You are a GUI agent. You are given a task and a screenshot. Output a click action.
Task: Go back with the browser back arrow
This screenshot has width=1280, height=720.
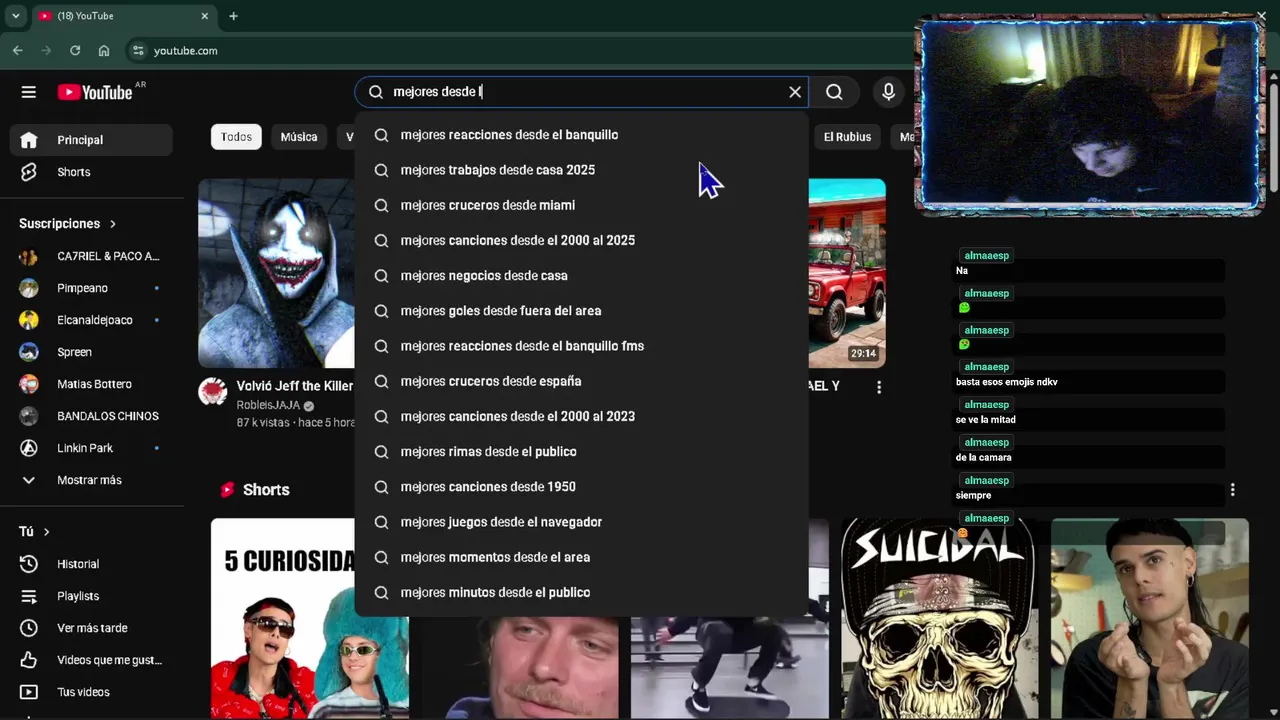pyautogui.click(x=18, y=50)
